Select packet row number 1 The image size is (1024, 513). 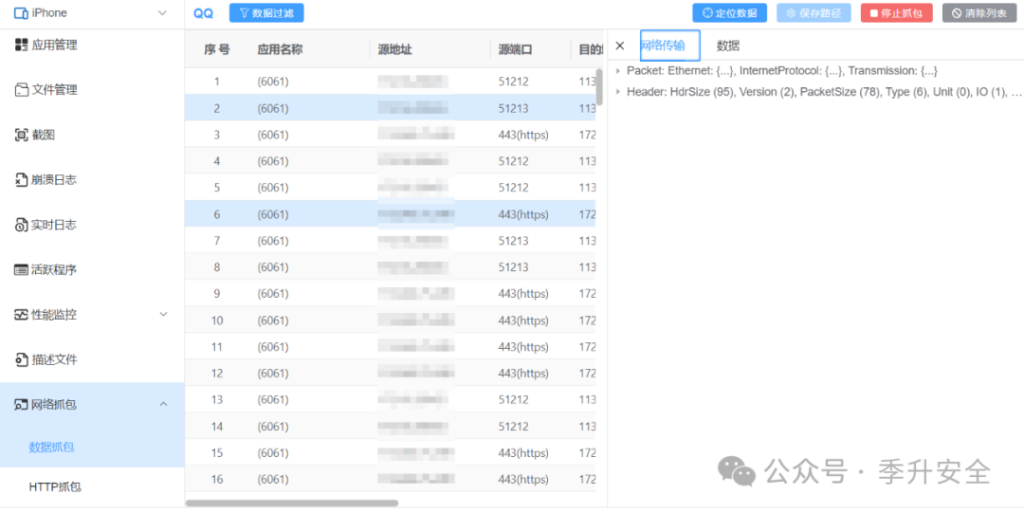click(390, 82)
